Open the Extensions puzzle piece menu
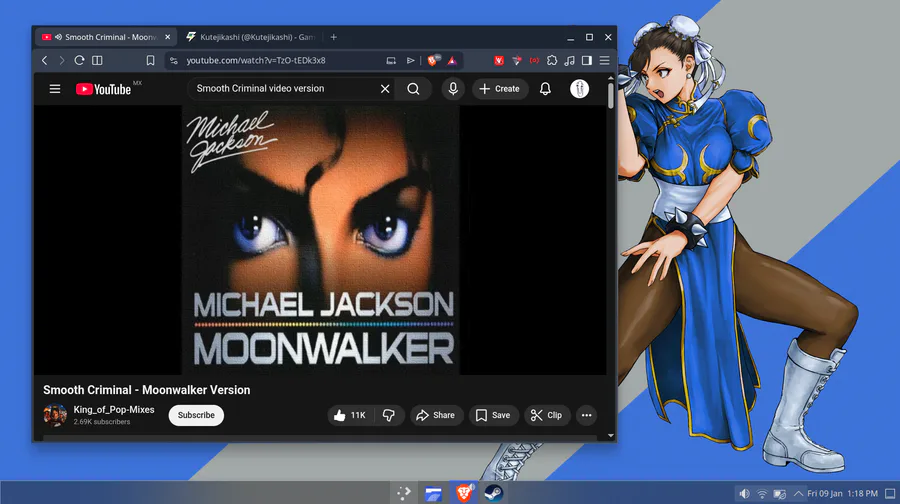This screenshot has width=900, height=504. coord(552,60)
